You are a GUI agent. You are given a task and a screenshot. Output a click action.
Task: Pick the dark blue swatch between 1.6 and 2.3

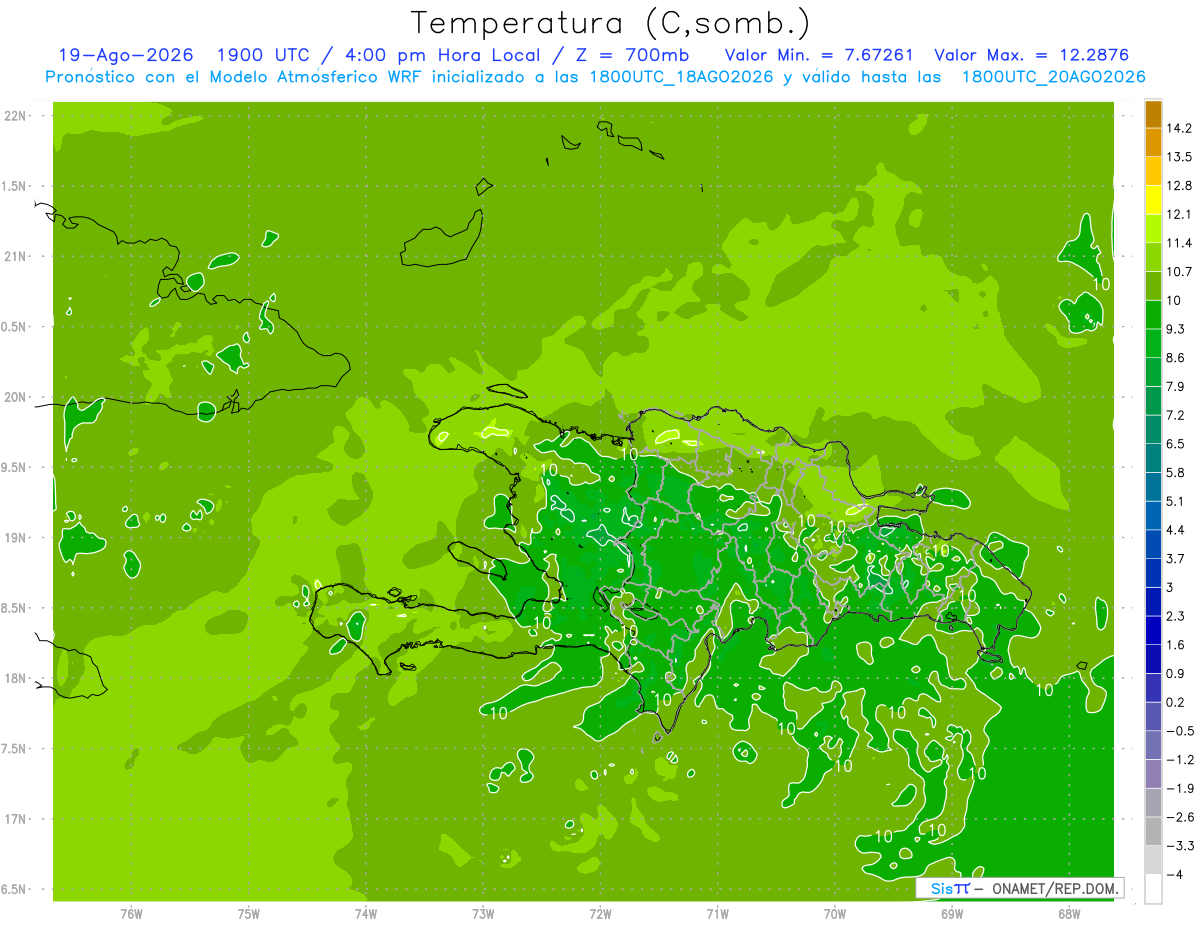pyautogui.click(x=1153, y=630)
